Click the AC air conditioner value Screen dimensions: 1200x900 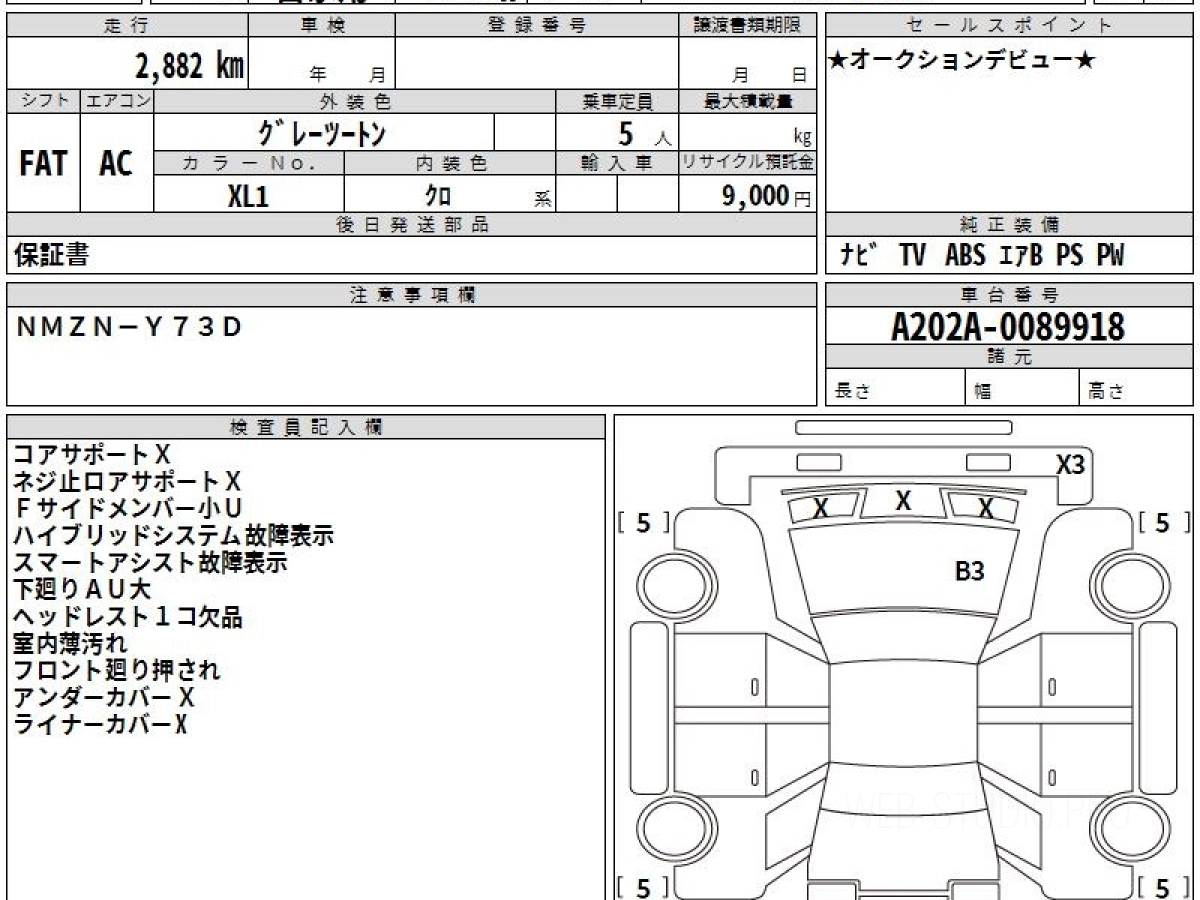116,163
